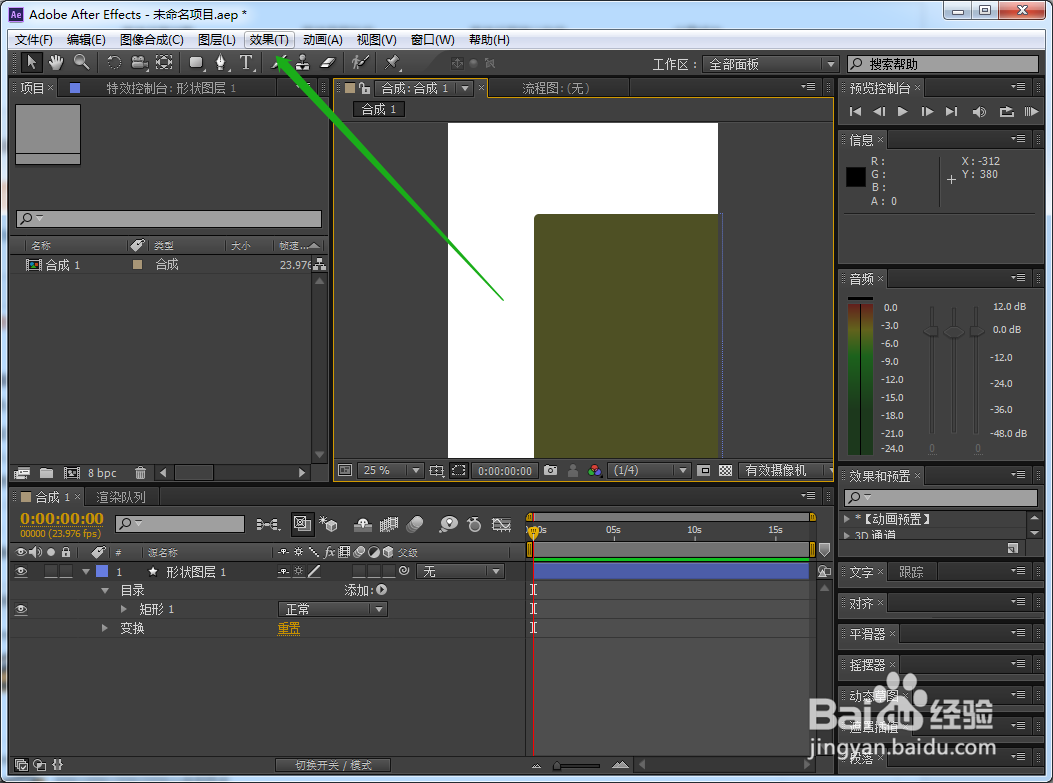This screenshot has height=783, width=1053.
Task: Click the layer label color swatch of 形状图层 1
Action: [102, 571]
